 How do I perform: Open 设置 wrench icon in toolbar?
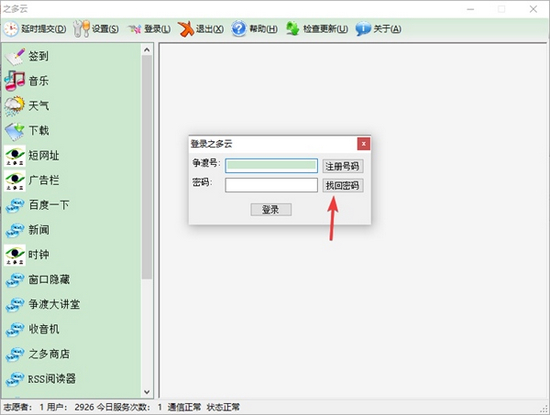(81, 29)
